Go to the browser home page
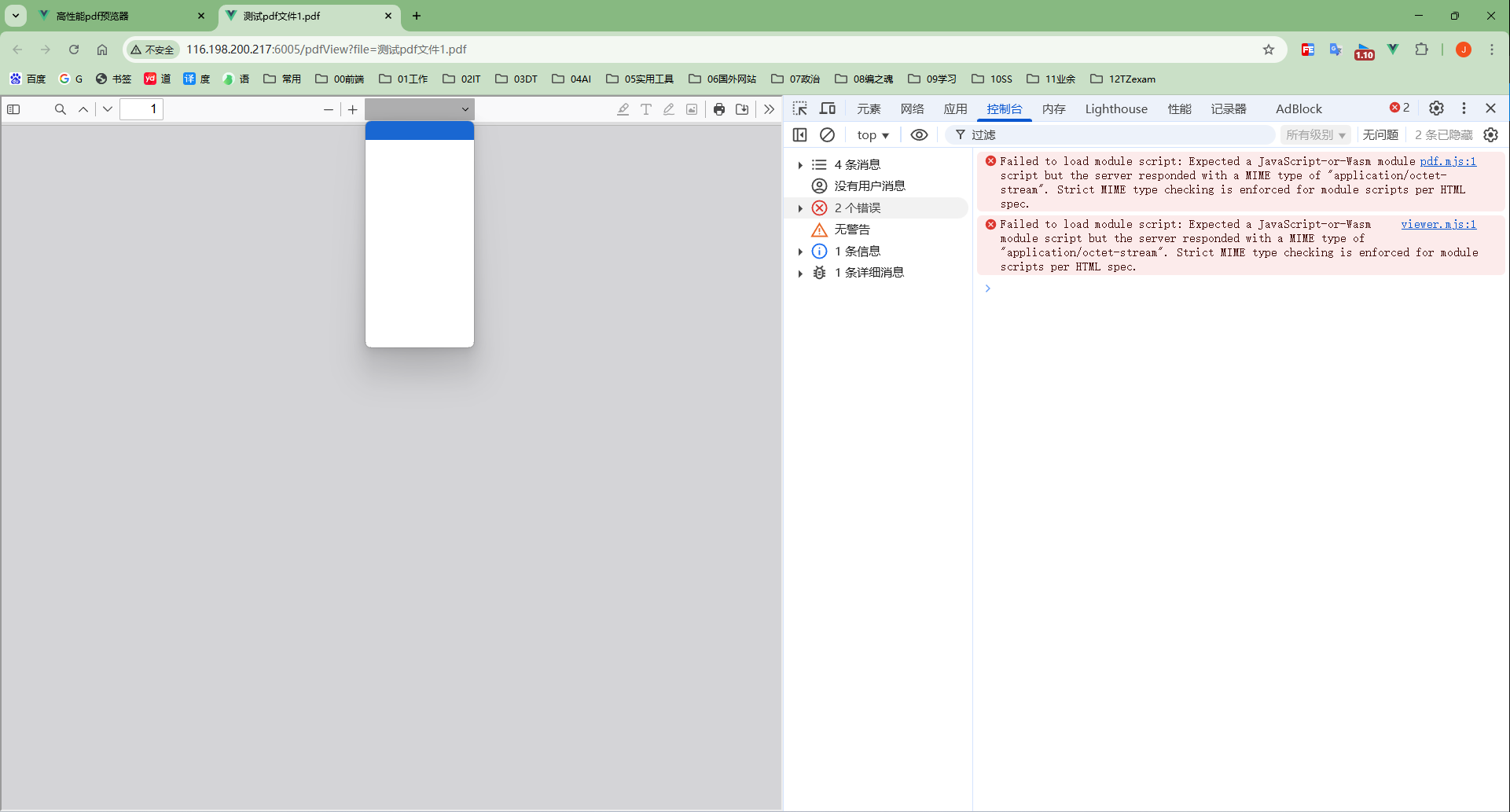This screenshot has height=812, width=1510. (102, 50)
